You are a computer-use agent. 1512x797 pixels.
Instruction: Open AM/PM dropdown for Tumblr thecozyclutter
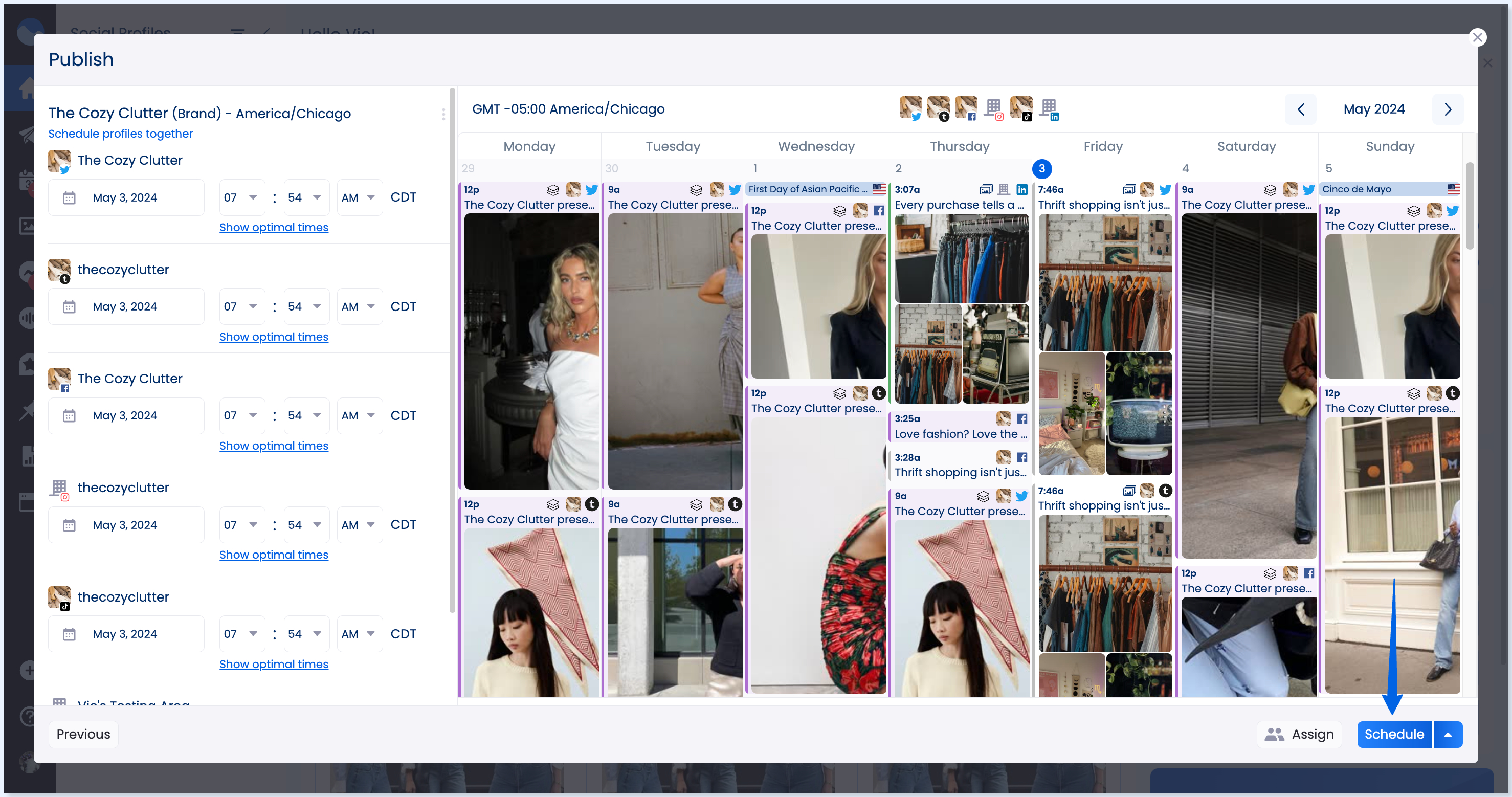(x=360, y=307)
